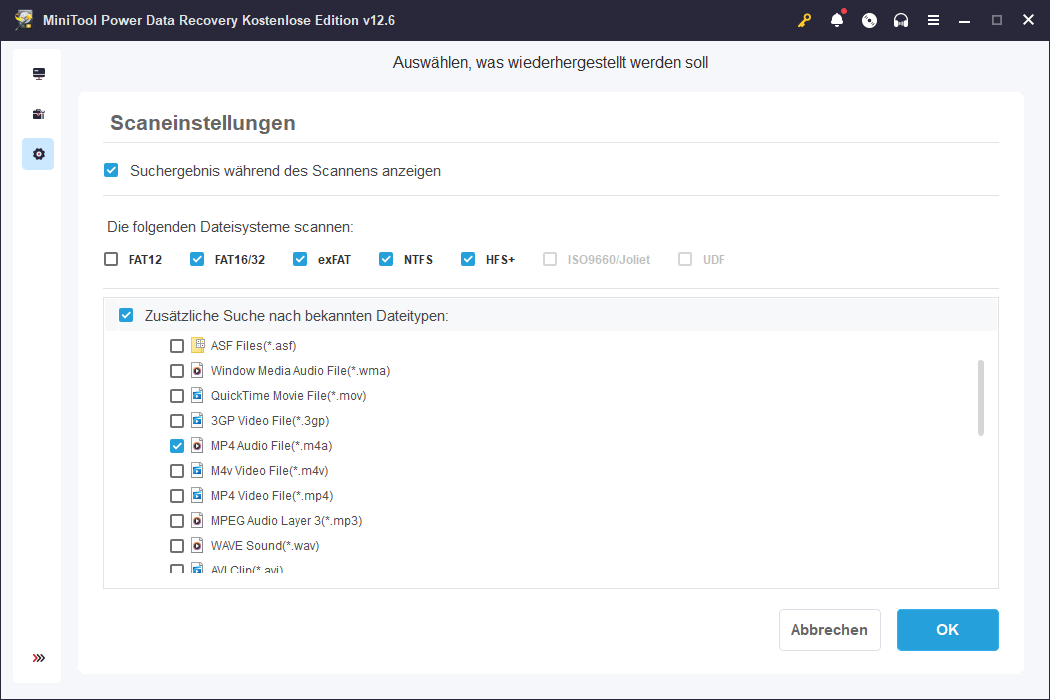The width and height of the screenshot is (1050, 700).
Task: Click the UDF checkbox
Action: 685,259
